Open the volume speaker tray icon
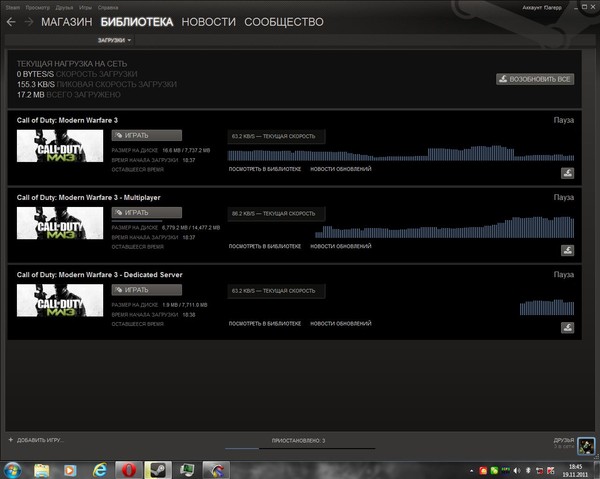 tap(517, 471)
